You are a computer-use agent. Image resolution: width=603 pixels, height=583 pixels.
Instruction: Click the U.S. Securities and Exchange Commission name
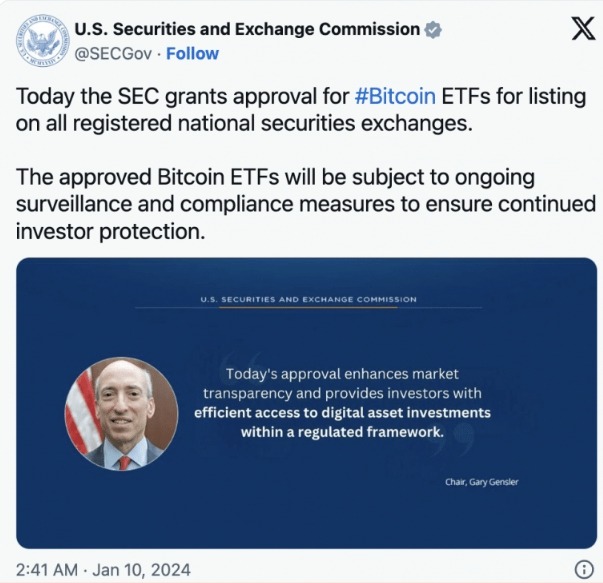(x=248, y=30)
